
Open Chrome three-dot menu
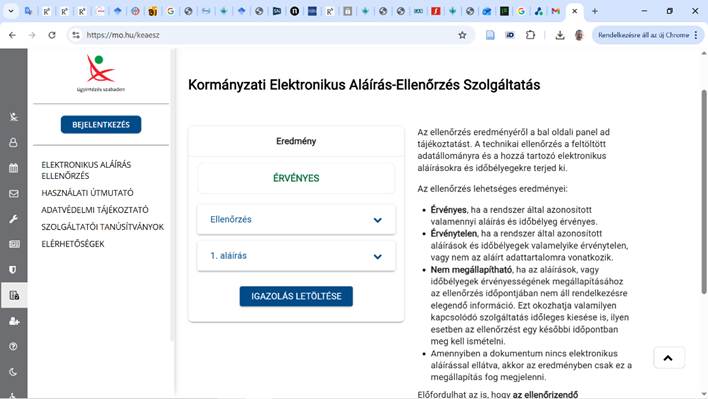click(696, 35)
